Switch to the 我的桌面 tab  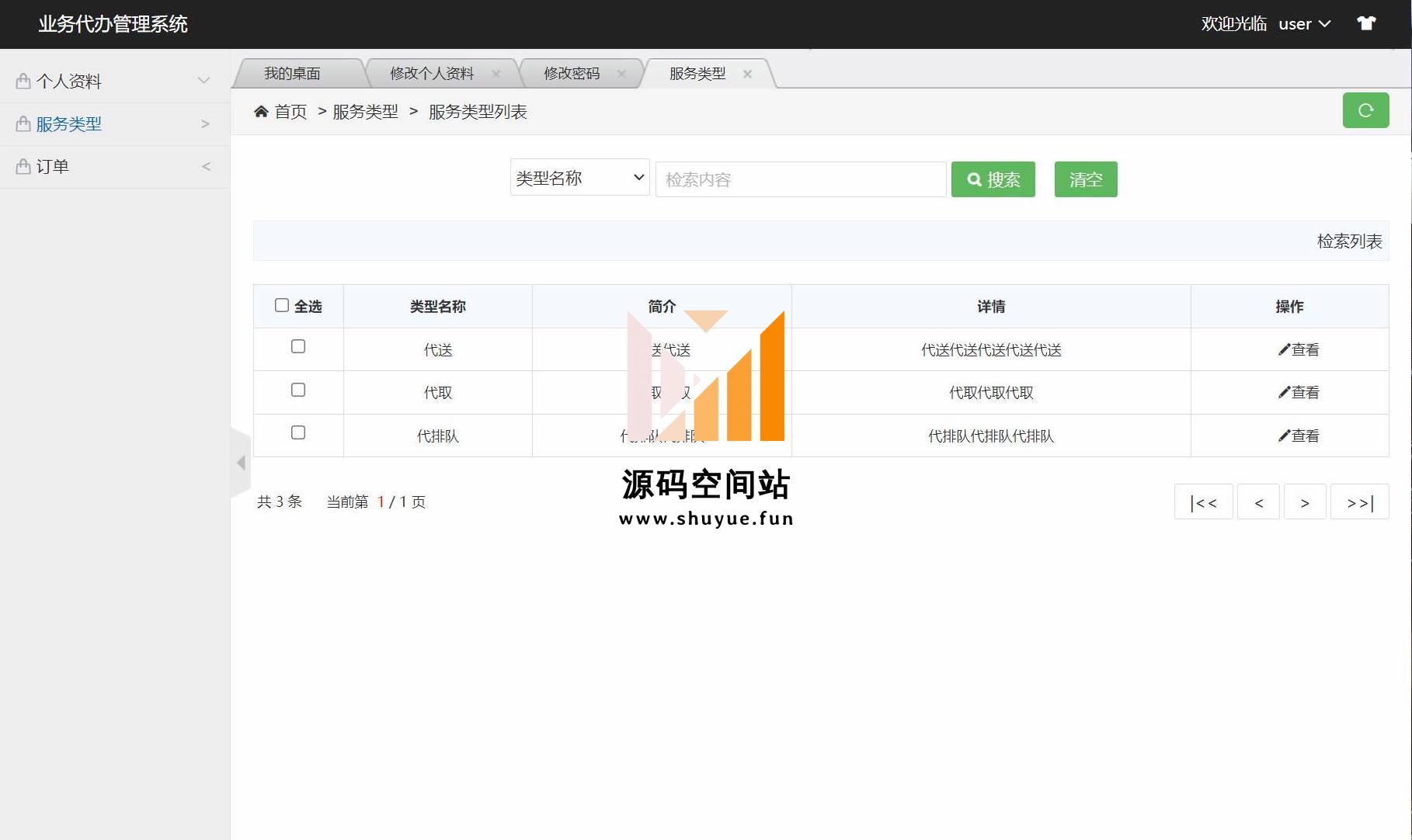292,74
